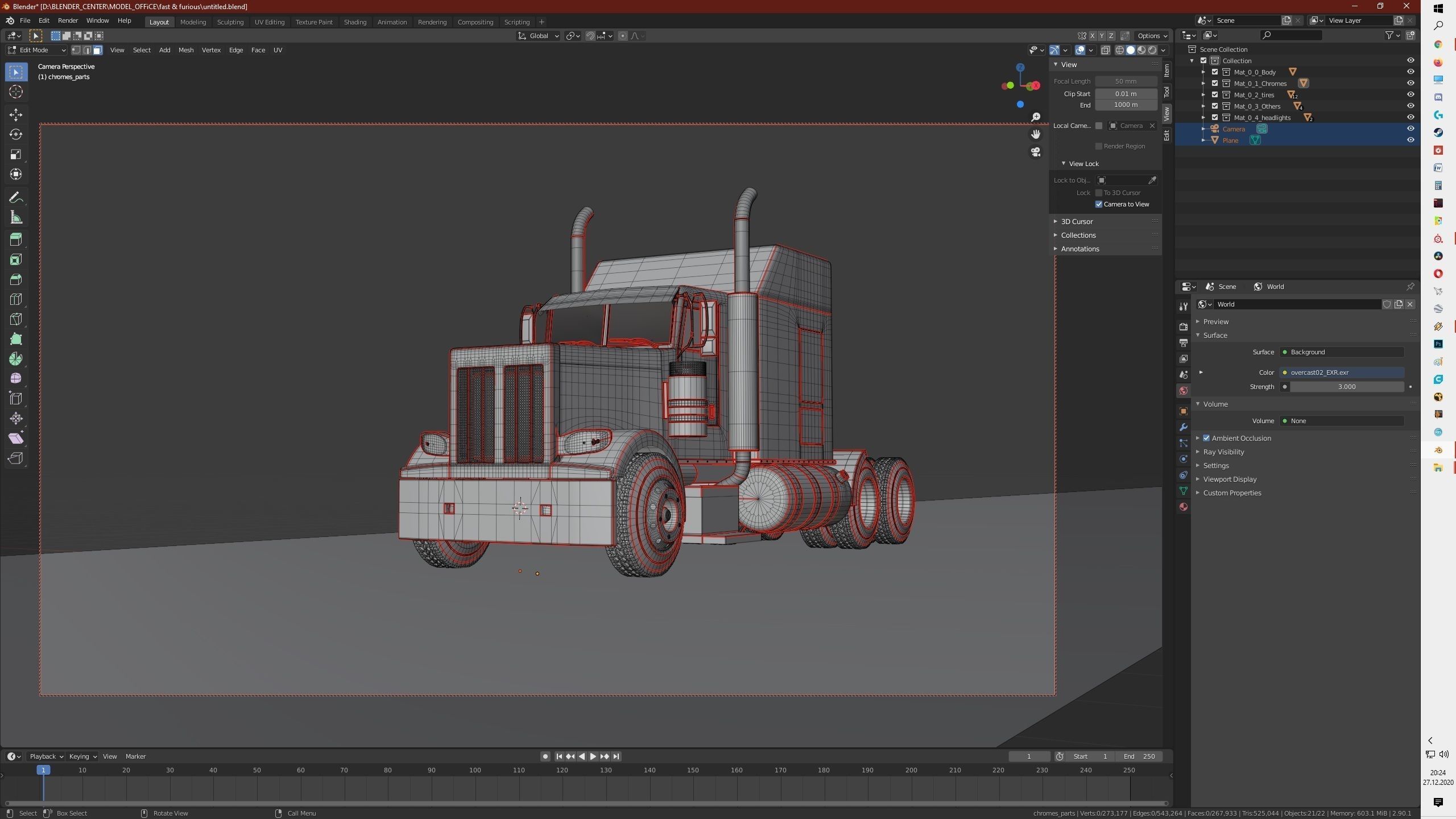Click the zoom viewport gizmo icon
1456x819 pixels.
(1036, 117)
